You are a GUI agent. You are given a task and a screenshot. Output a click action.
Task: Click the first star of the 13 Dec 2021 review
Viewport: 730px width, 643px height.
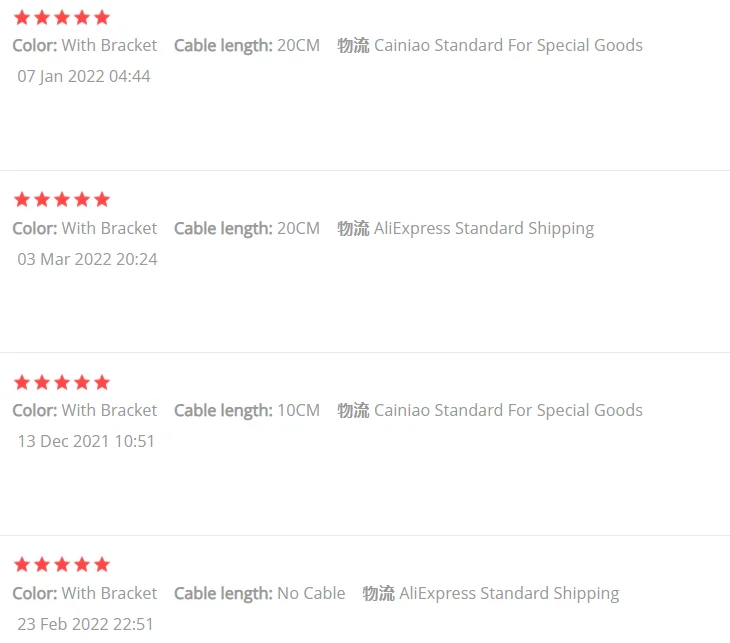pyautogui.click(x=21, y=382)
